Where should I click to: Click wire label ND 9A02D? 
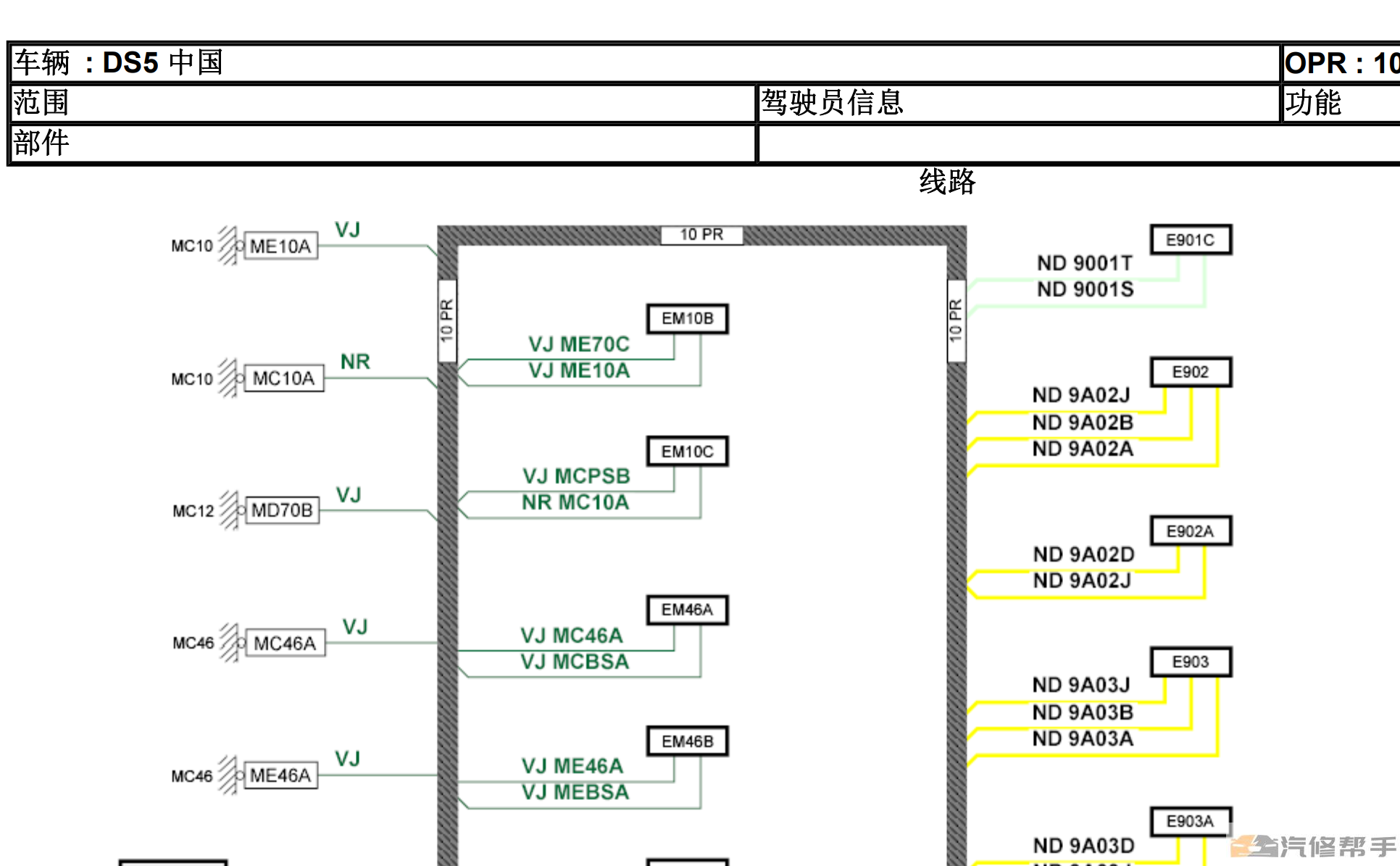pyautogui.click(x=1084, y=554)
